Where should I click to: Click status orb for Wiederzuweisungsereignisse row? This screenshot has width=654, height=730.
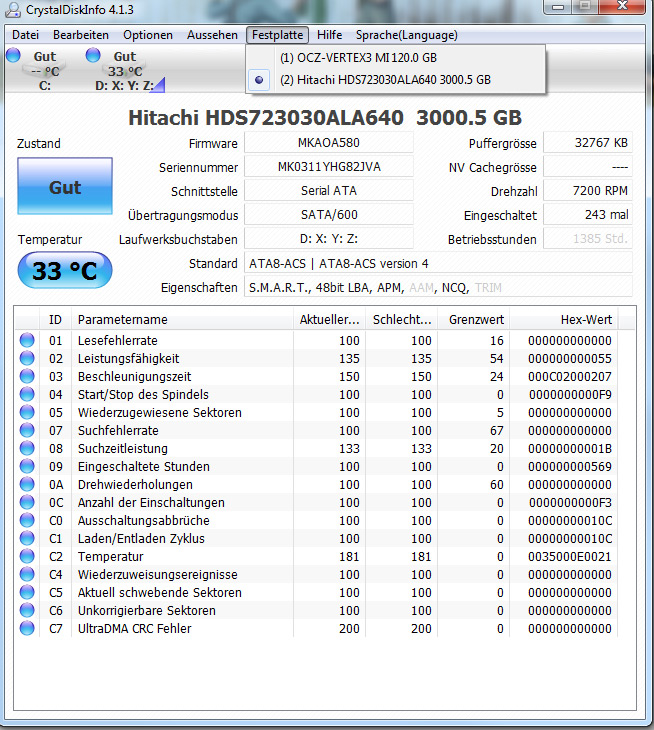click(x=27, y=574)
